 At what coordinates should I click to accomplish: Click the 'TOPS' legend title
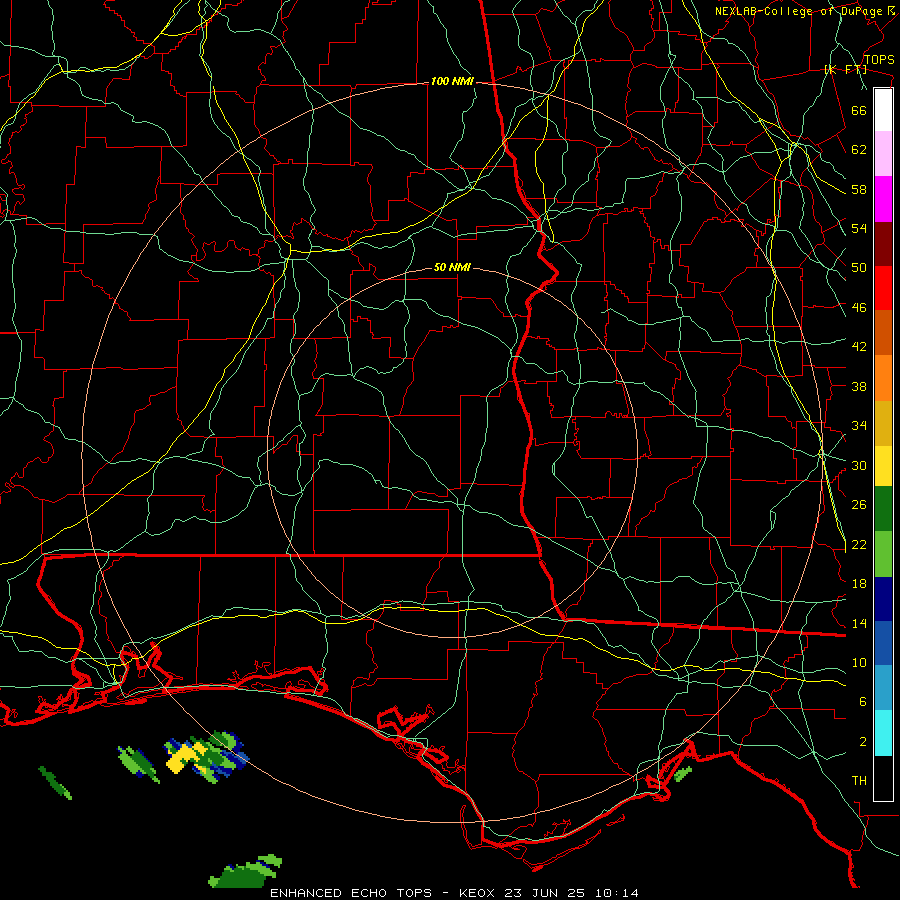click(879, 59)
